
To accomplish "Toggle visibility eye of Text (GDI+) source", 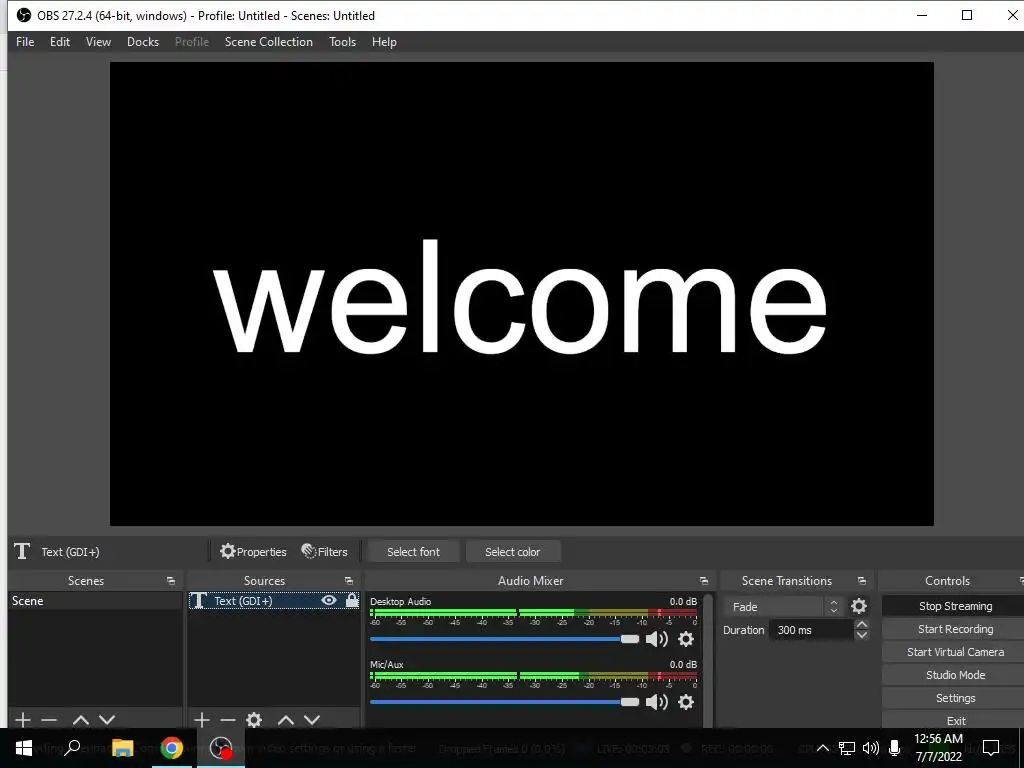I will (329, 600).
